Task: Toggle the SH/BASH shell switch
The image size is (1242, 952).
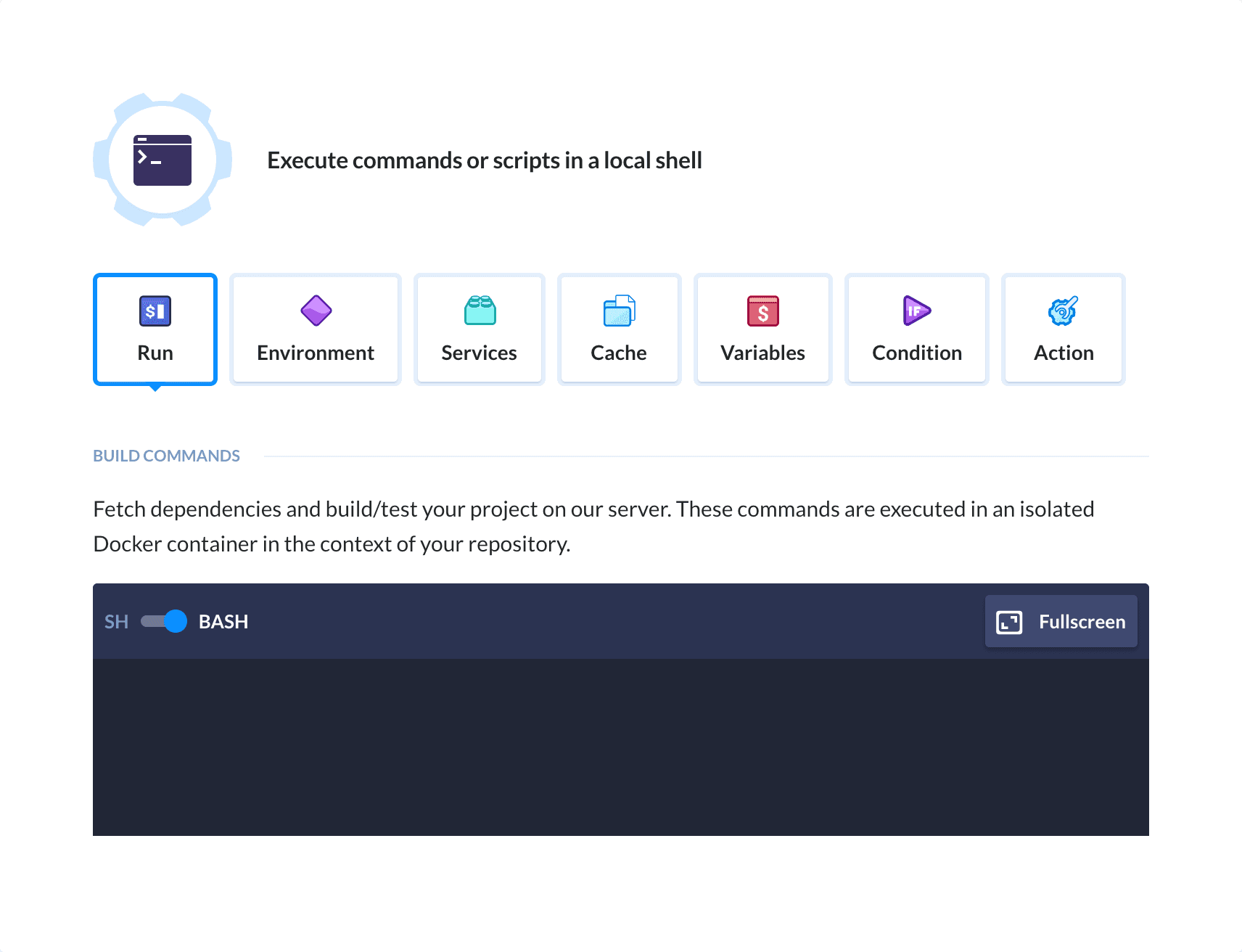Action: click(x=164, y=622)
